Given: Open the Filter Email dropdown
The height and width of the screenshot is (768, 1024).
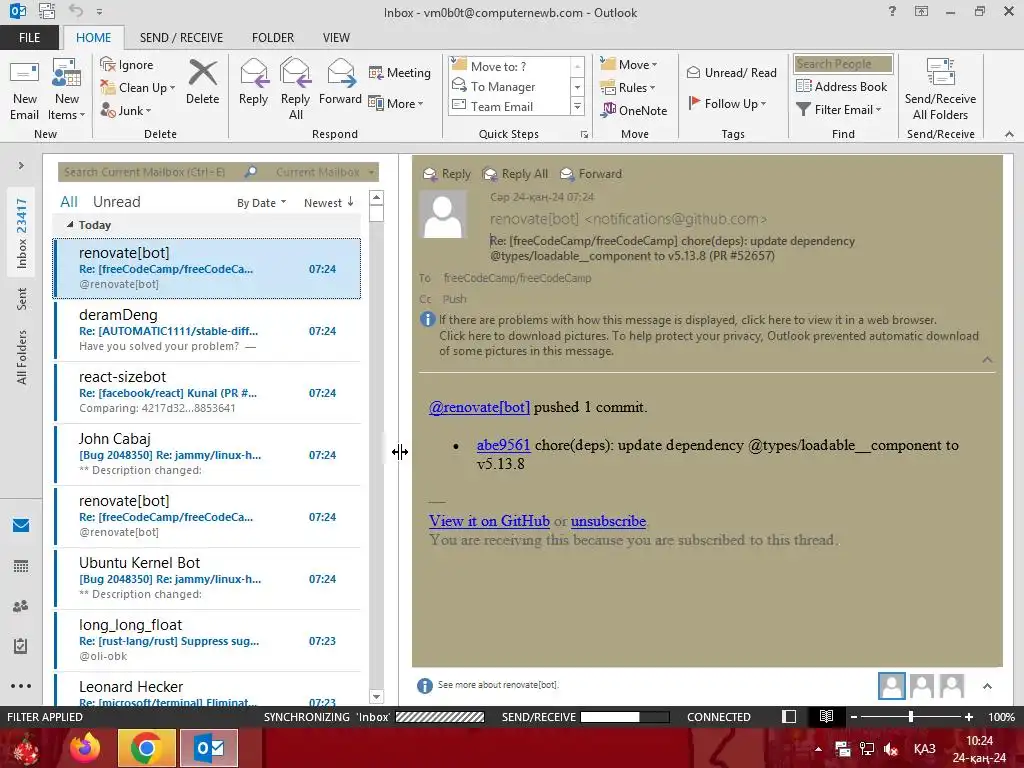Looking at the screenshot, I should click(x=839, y=110).
